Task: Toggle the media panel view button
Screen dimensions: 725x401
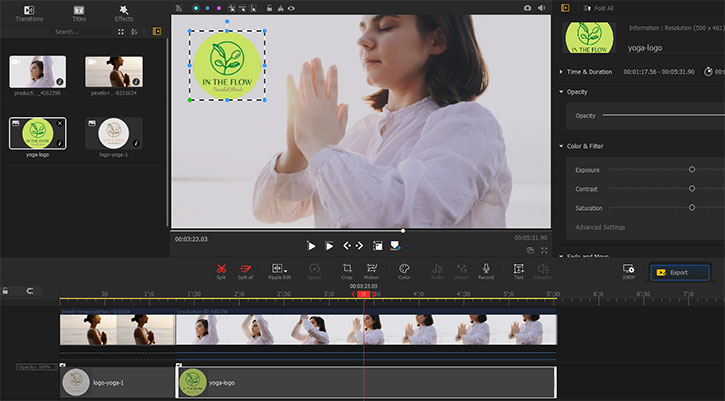Action: [156, 32]
